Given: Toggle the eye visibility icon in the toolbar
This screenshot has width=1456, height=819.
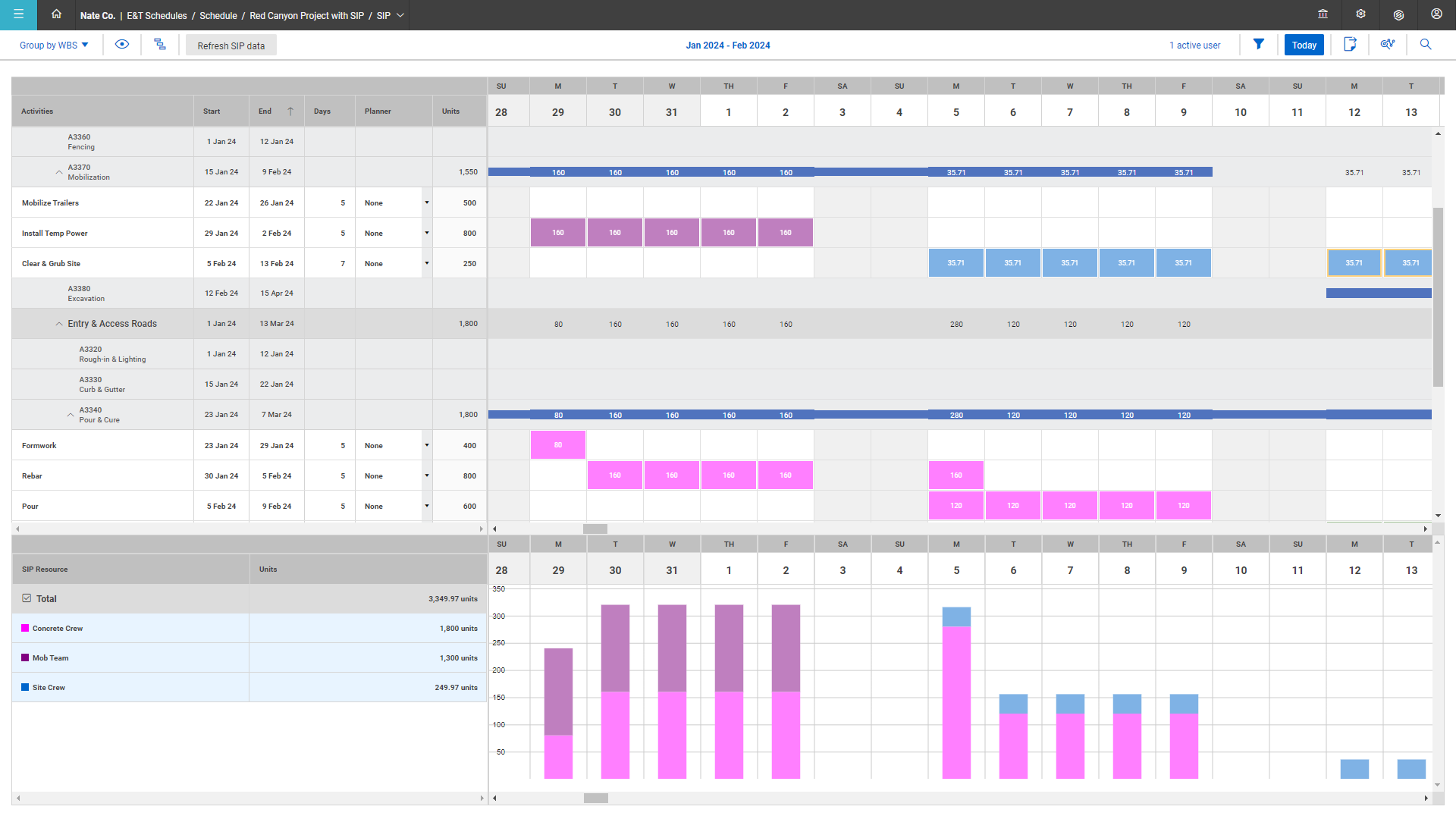Looking at the screenshot, I should point(122,45).
